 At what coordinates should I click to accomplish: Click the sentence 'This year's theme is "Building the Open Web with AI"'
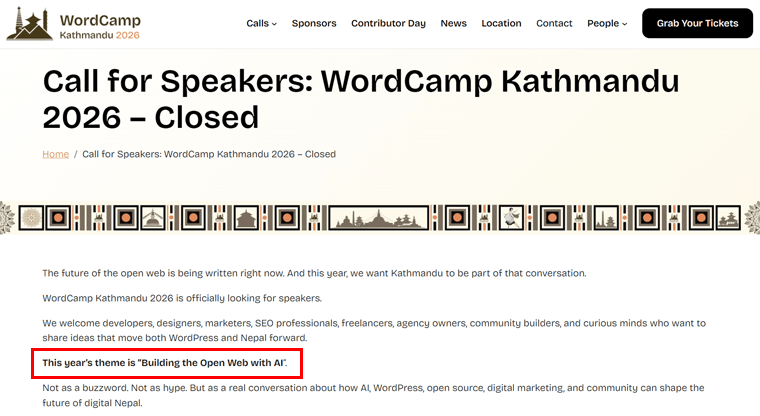164,363
